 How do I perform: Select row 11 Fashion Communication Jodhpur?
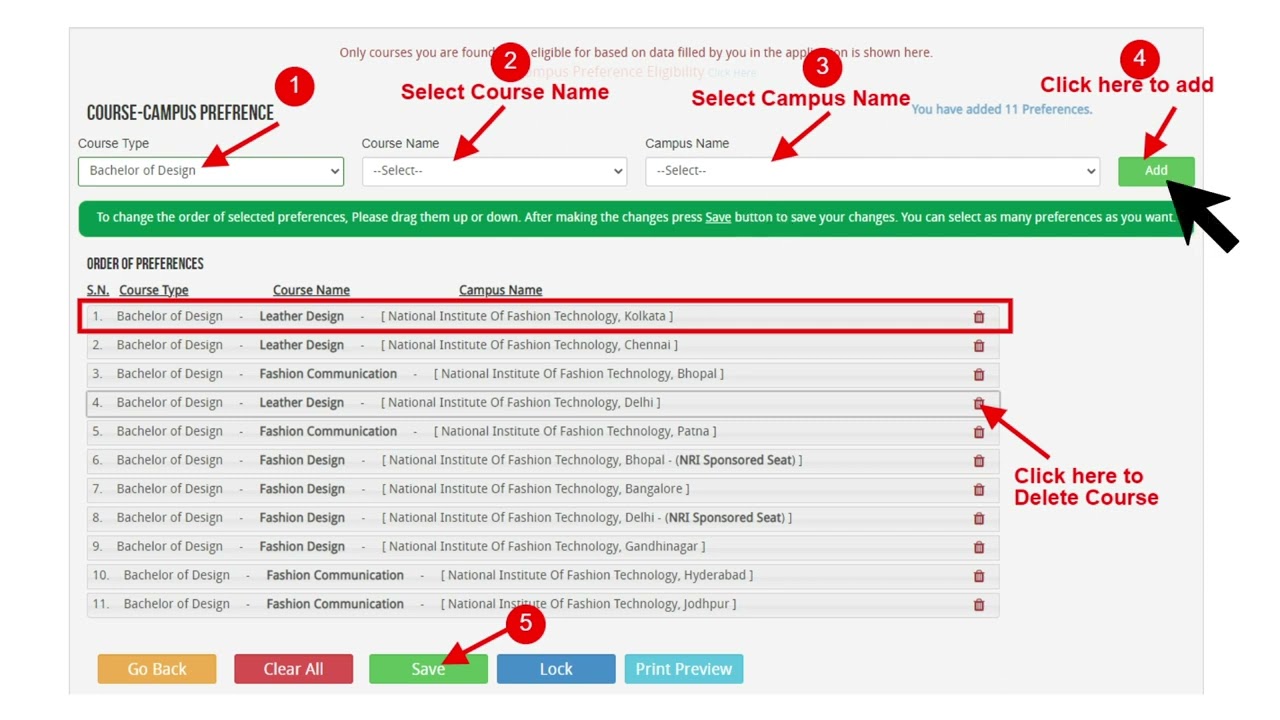click(543, 604)
